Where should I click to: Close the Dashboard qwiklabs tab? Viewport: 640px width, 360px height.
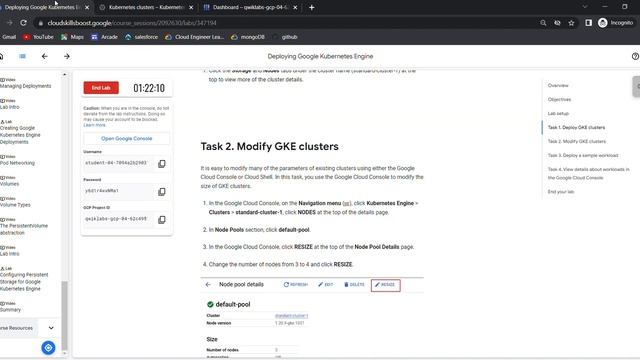pyautogui.click(x=295, y=7)
